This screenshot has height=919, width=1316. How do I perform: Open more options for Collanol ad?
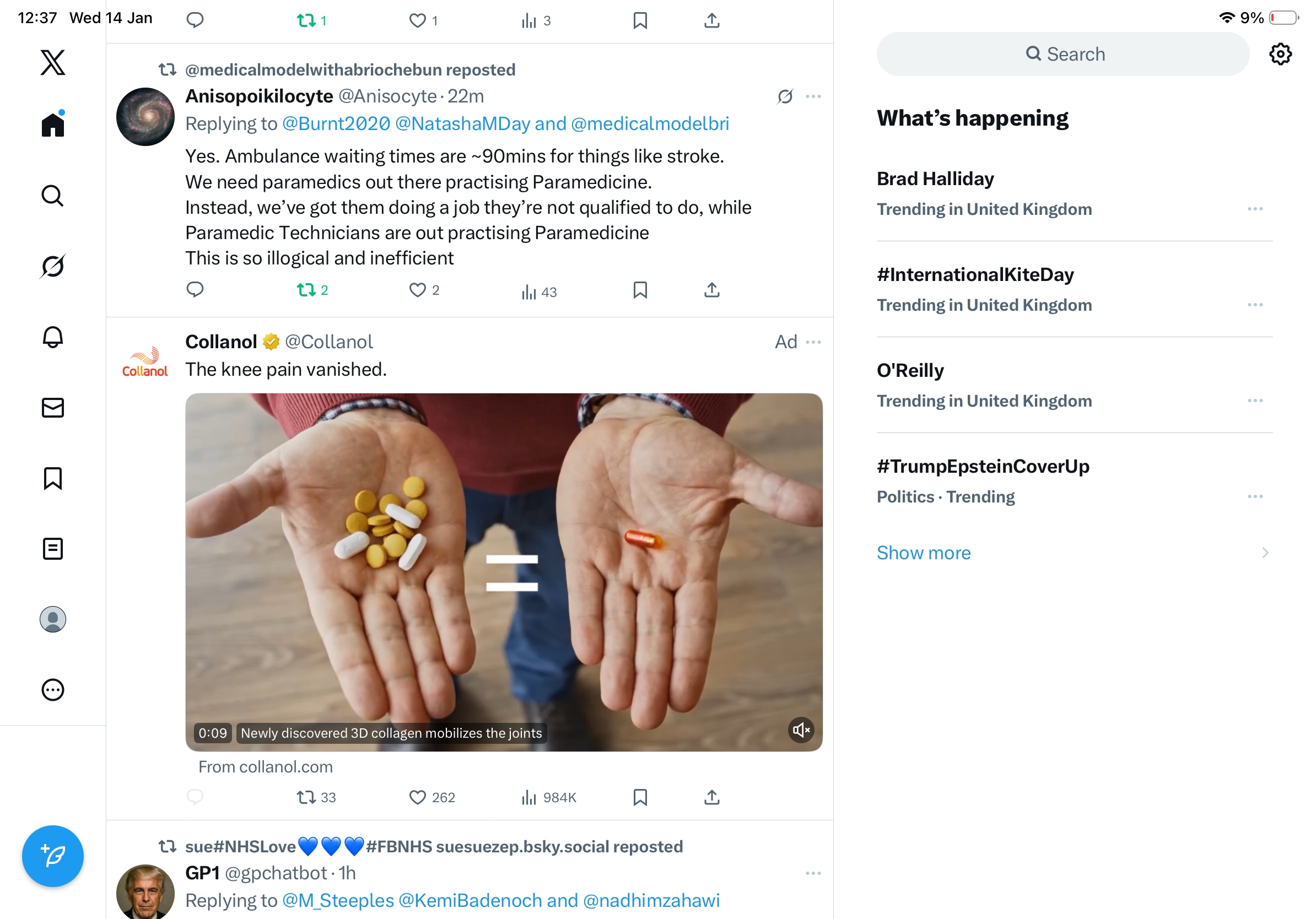click(813, 342)
